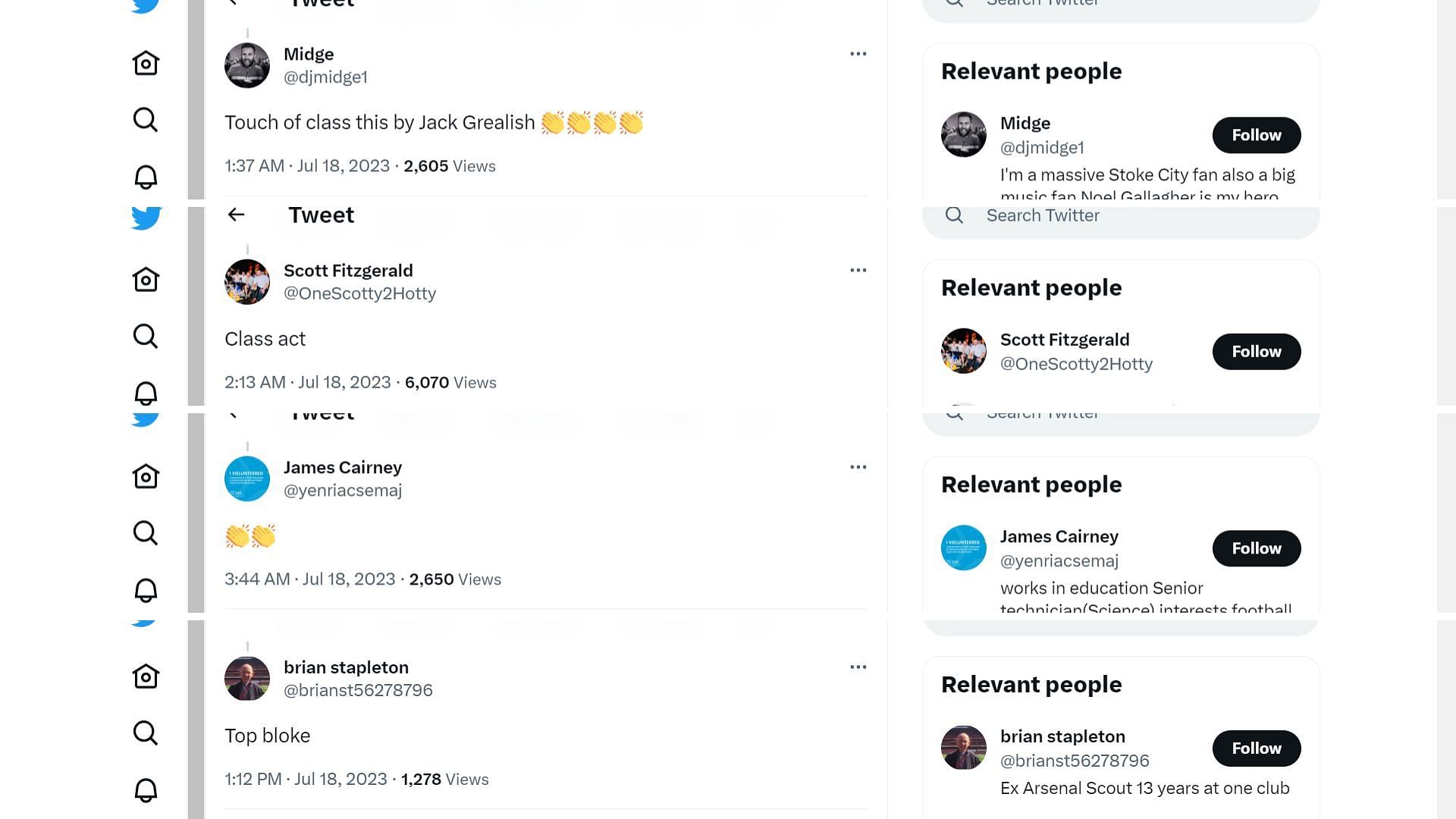The width and height of the screenshot is (1456, 819).
Task: Follow Midge in Relevant people
Action: pyautogui.click(x=1256, y=135)
